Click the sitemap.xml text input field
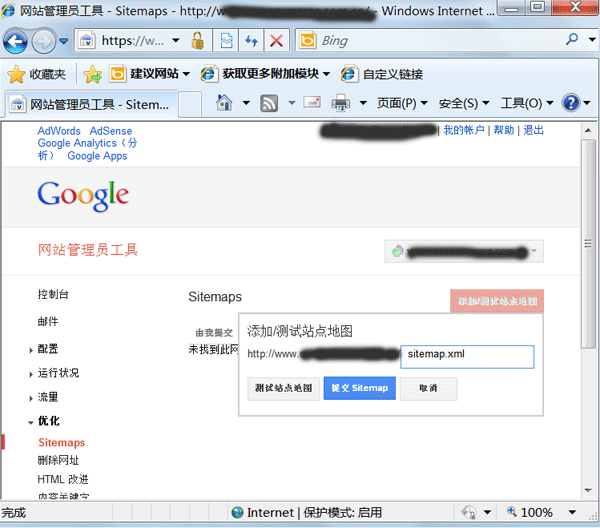 click(x=467, y=356)
